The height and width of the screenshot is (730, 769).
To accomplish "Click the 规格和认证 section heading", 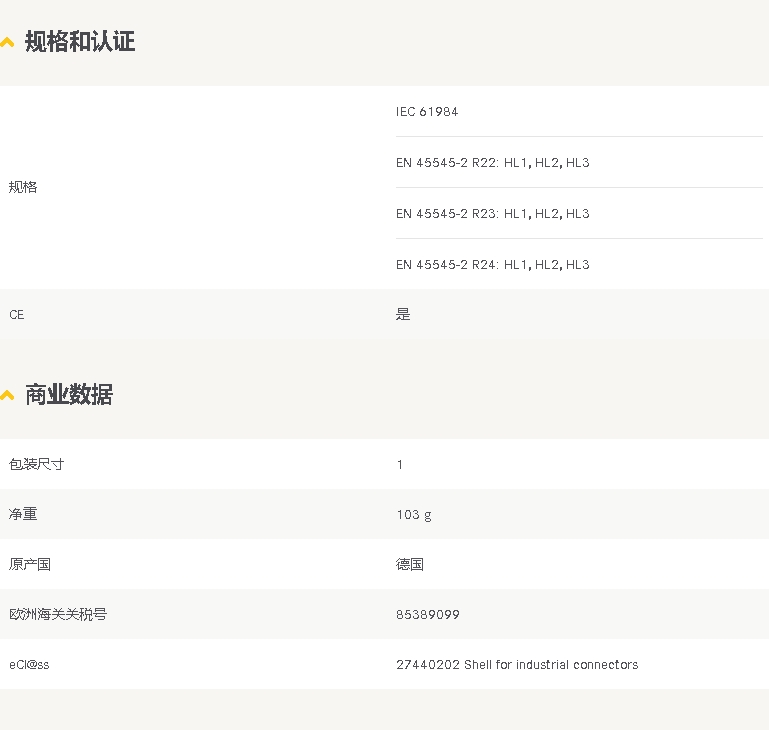I will pos(80,41).
